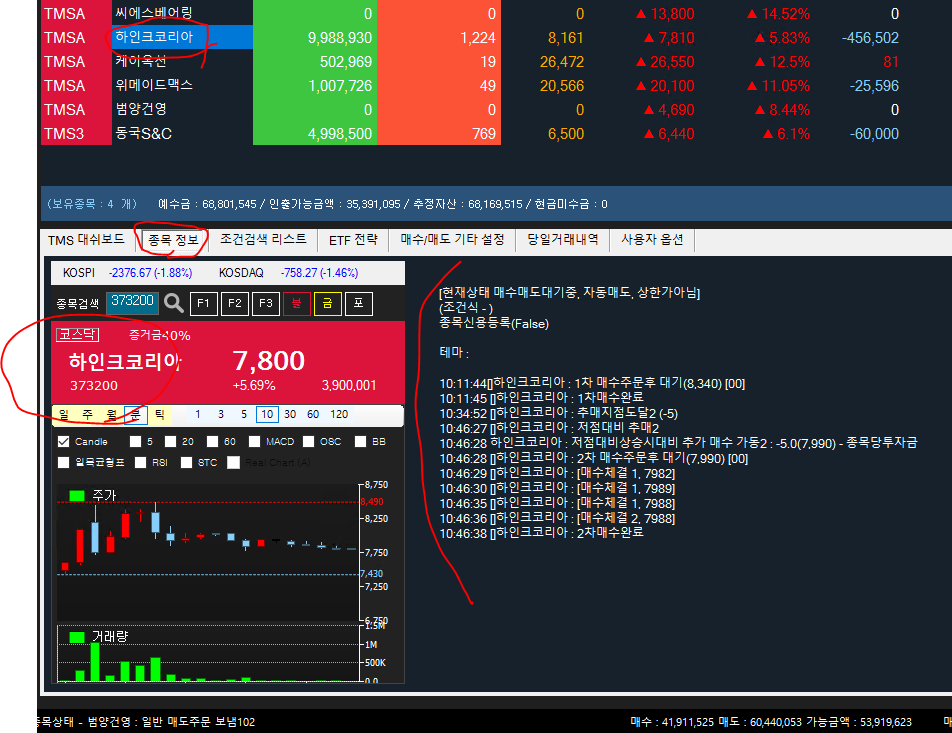Viewport: 952px width, 733px height.
Task: Enable the RSI checkbox
Action: (x=140, y=463)
